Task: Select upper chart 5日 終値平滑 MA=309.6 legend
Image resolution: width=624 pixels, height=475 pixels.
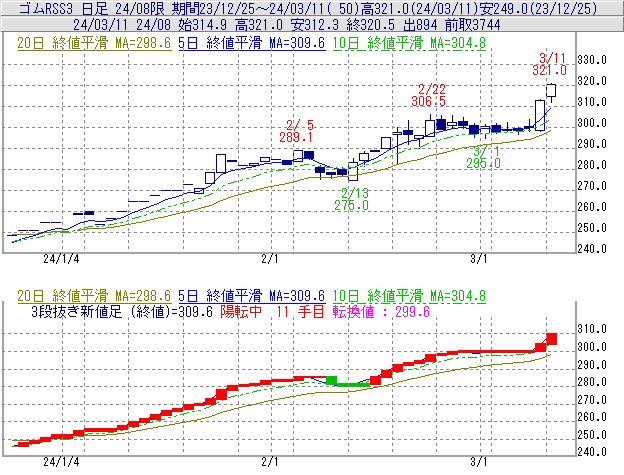Action: tap(252, 43)
